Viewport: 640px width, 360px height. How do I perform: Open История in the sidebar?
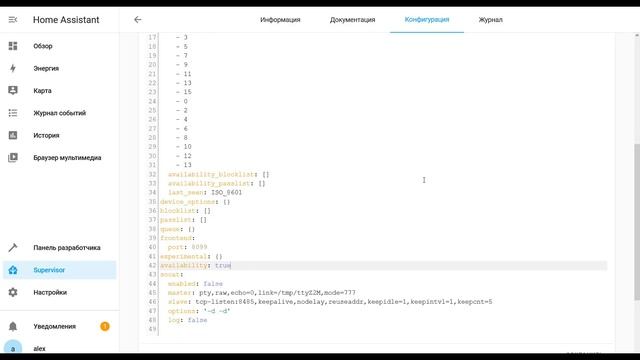pyautogui.click(x=46, y=136)
